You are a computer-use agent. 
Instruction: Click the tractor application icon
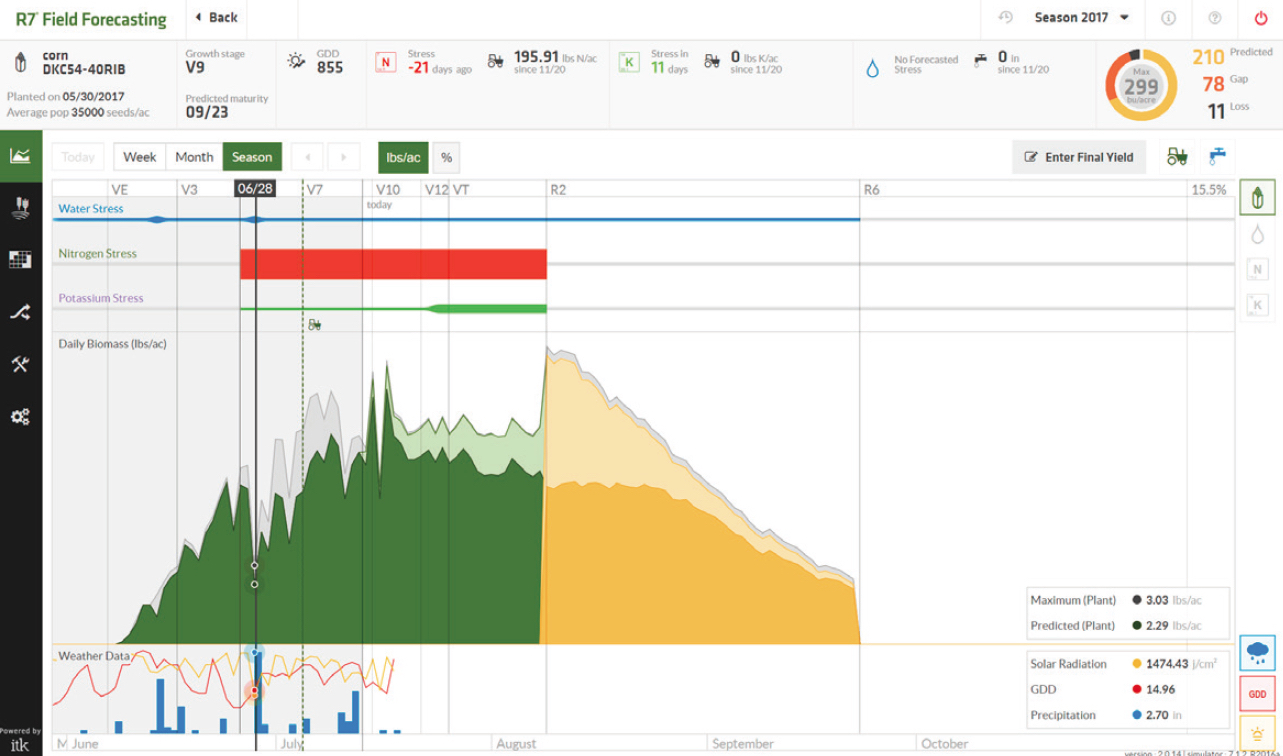pyautogui.click(x=1177, y=157)
